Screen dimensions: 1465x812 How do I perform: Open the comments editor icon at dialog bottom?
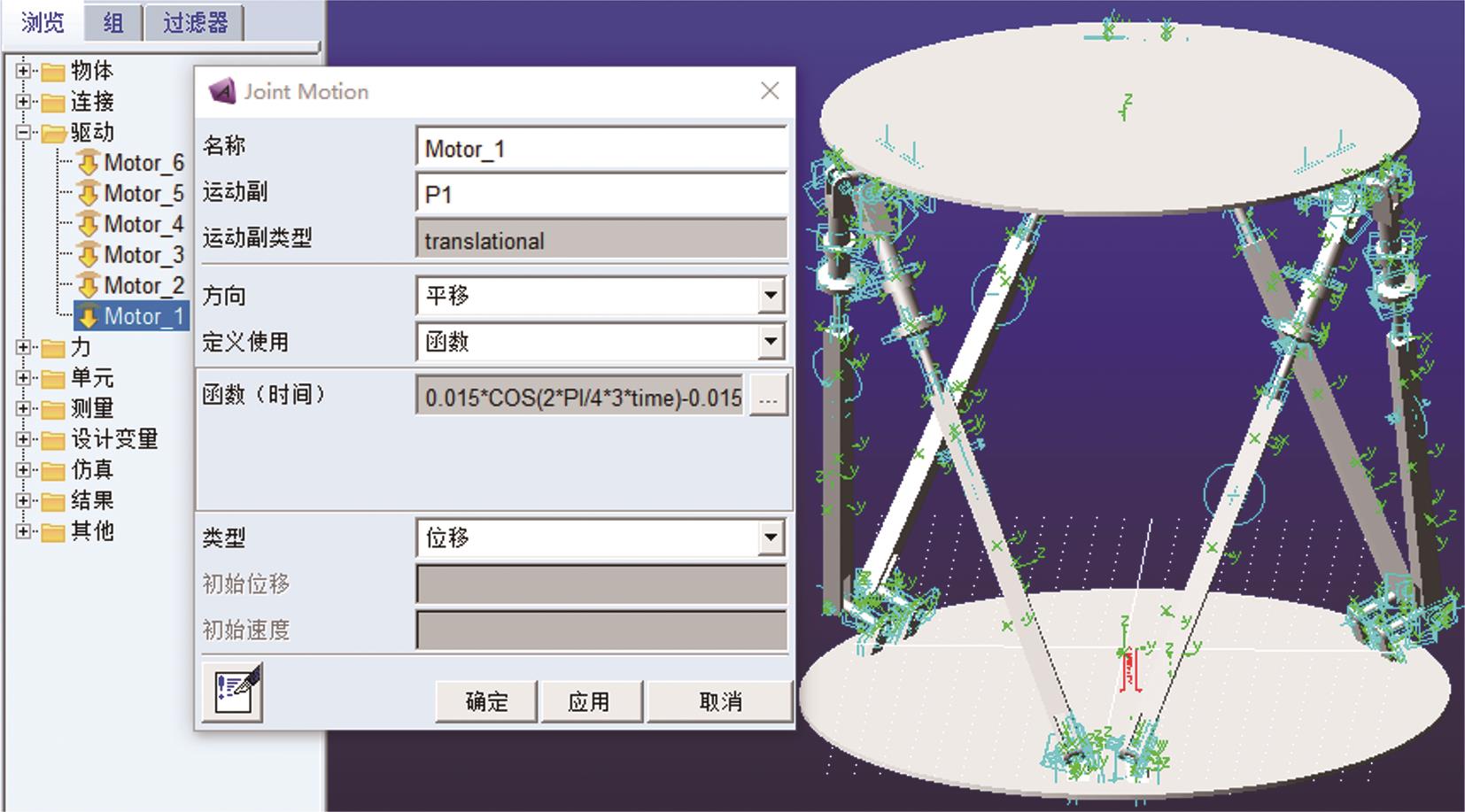tap(232, 692)
